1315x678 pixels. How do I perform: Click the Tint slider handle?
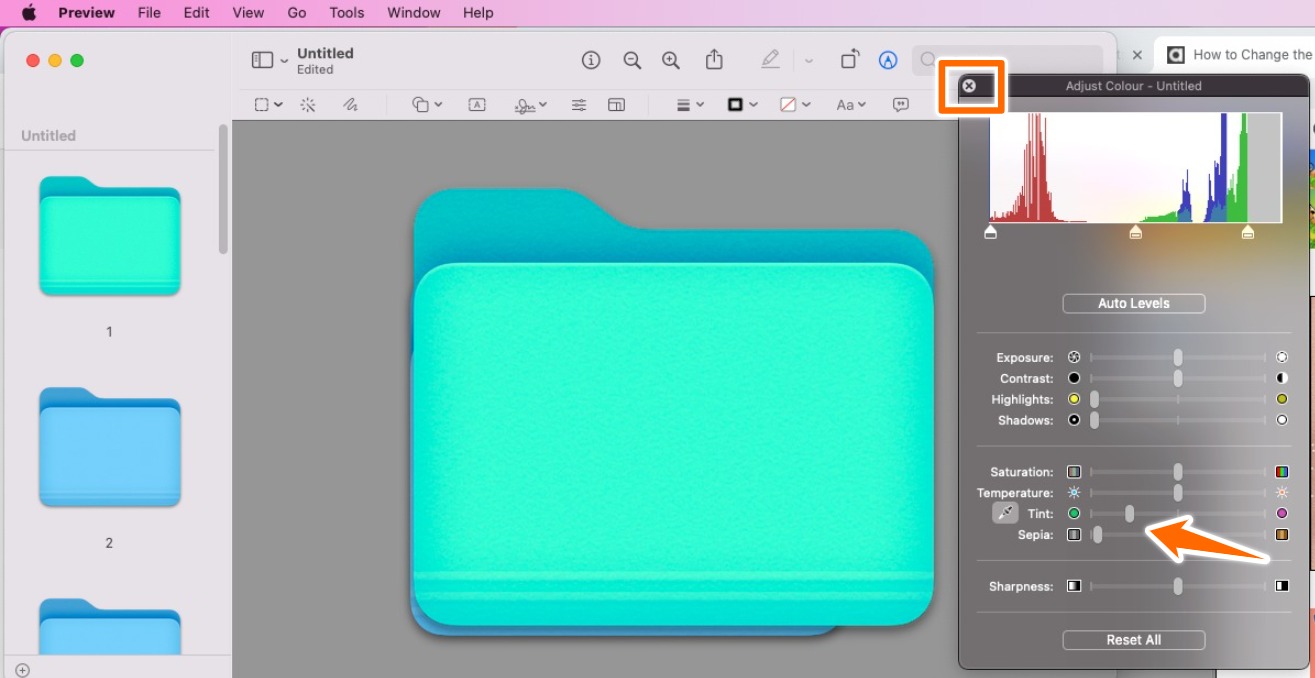[1129, 514]
